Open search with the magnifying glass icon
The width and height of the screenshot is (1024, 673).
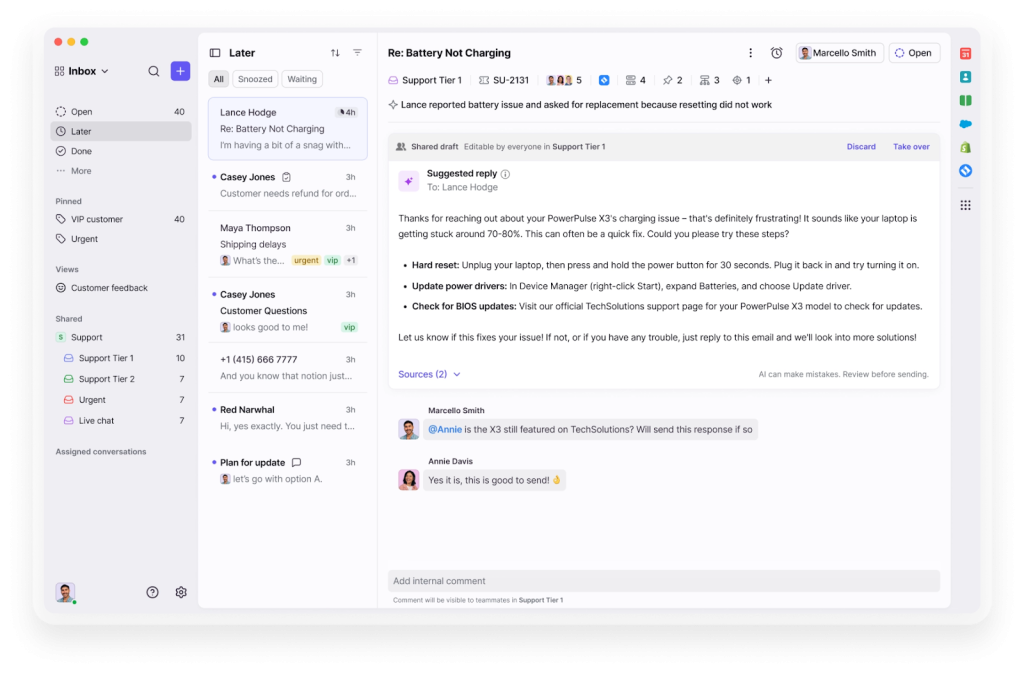tap(153, 71)
